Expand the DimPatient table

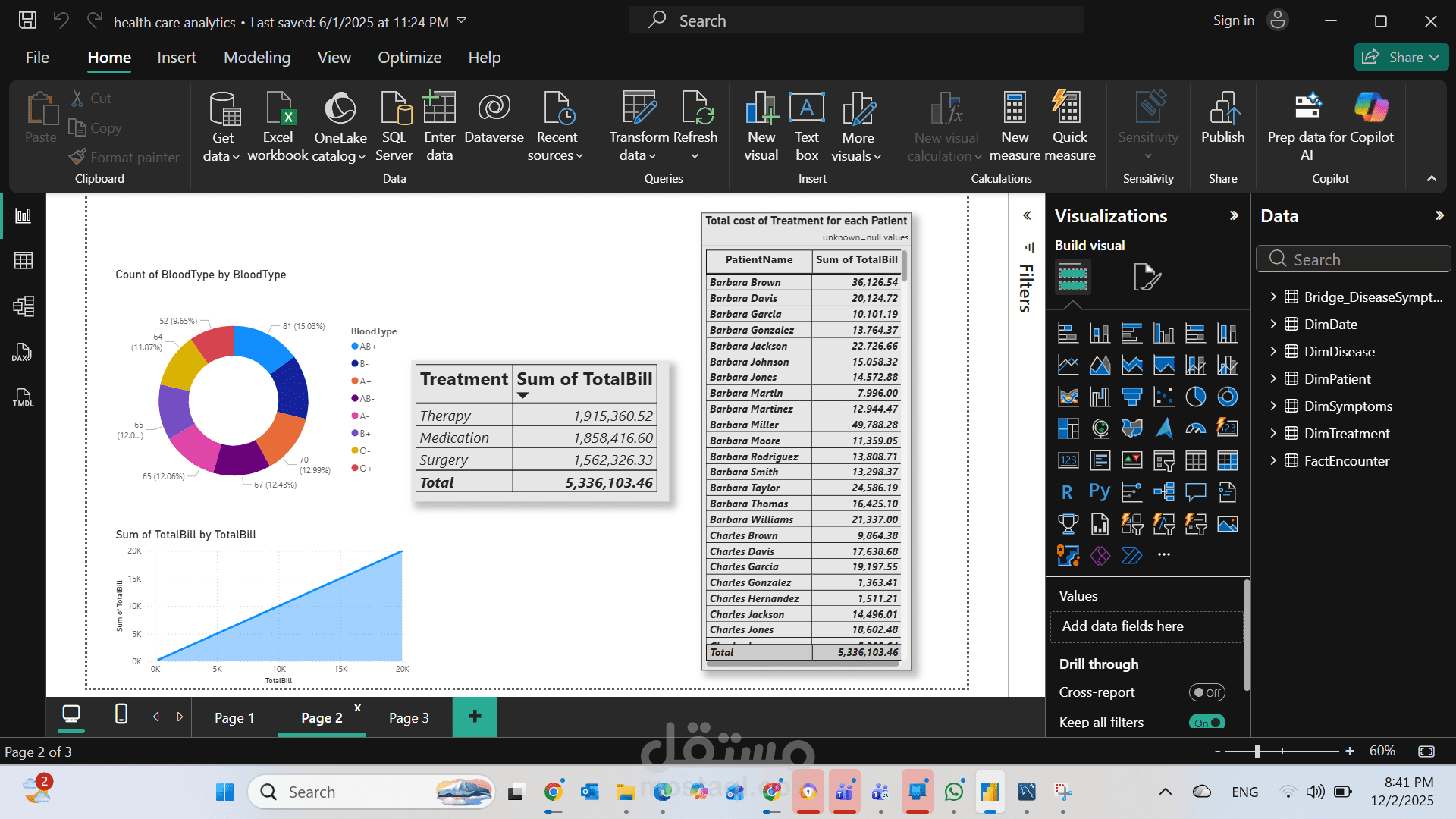1273,379
